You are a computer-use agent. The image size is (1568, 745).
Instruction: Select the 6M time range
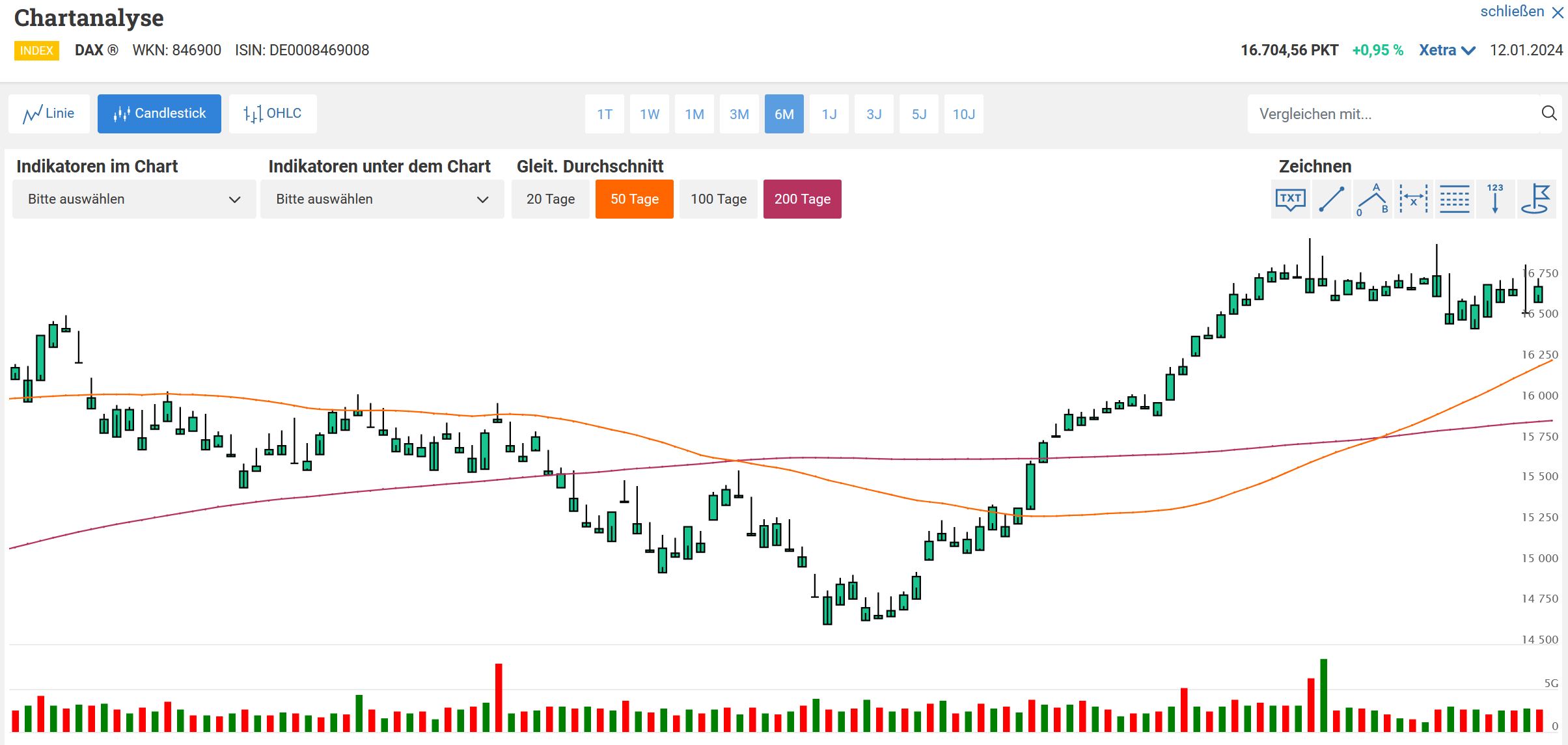click(784, 114)
